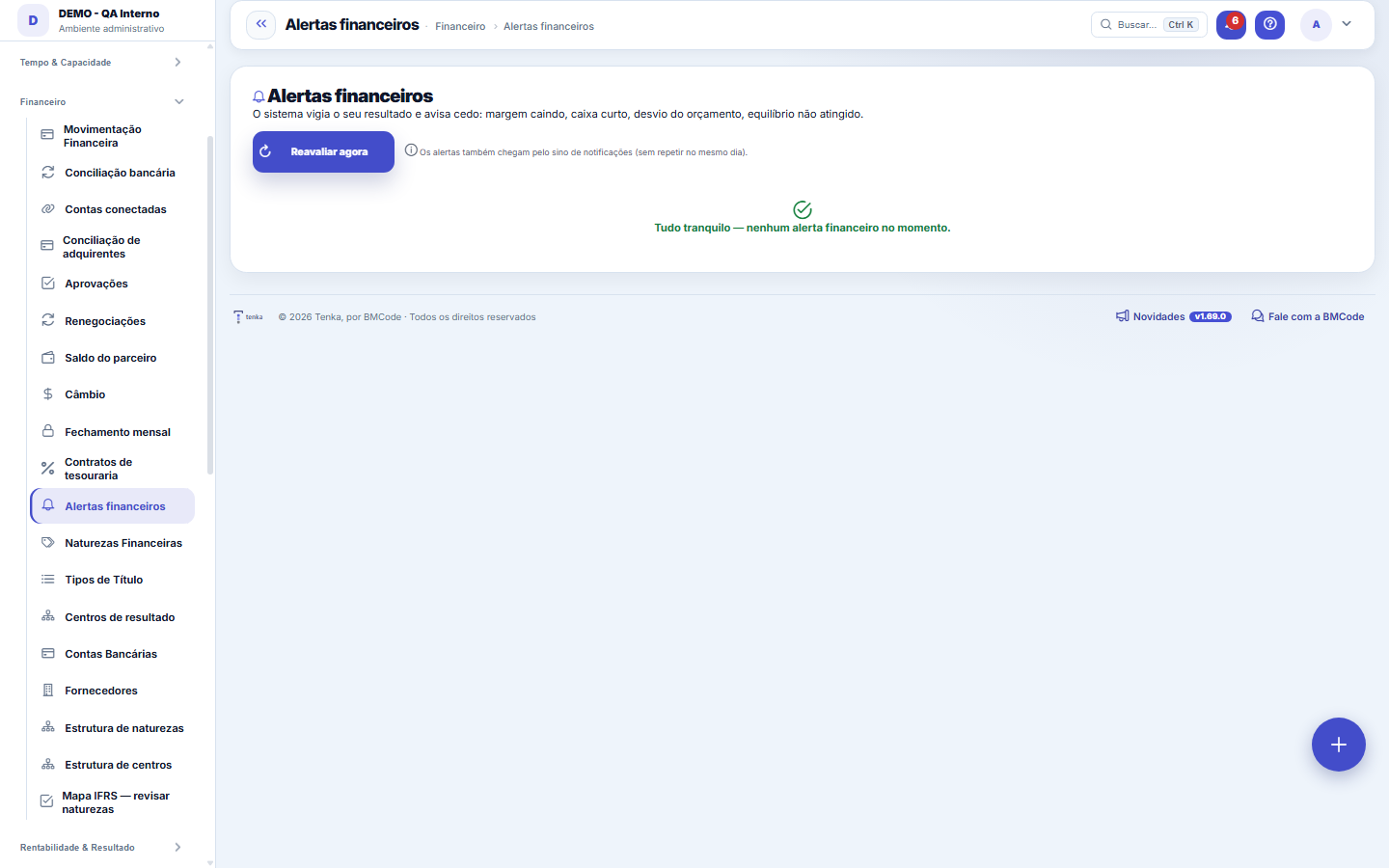Click the Financeiro breadcrumb link
The height and width of the screenshot is (868, 1389).
point(460,26)
